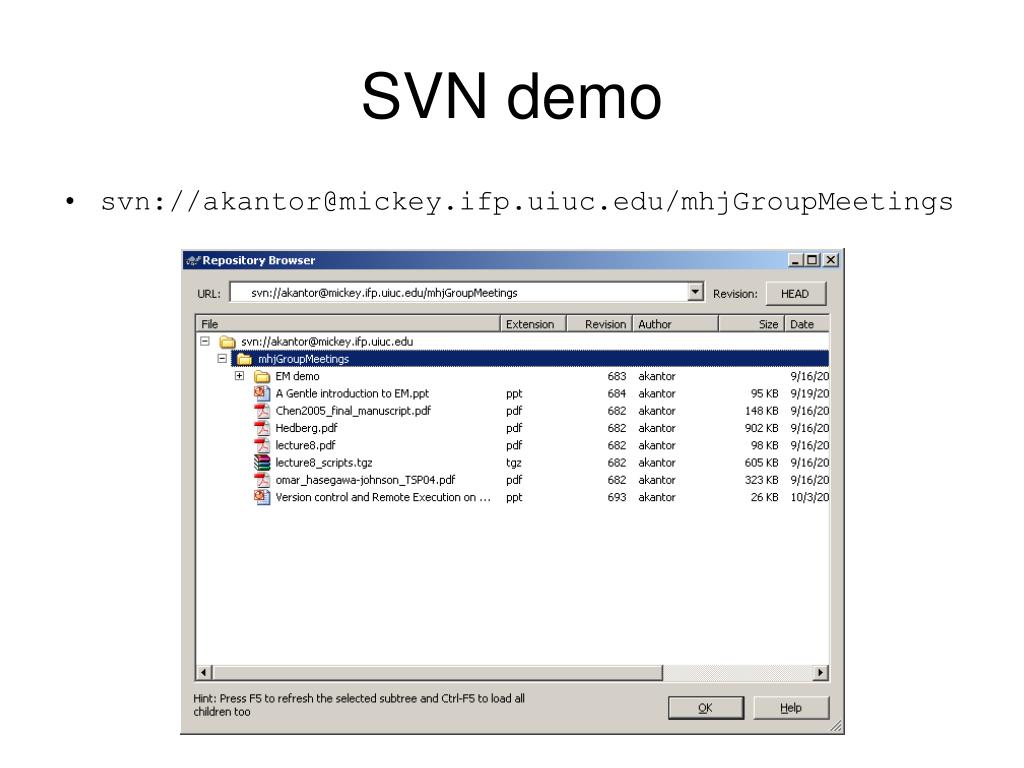Close the Repository Browser window
This screenshot has width=1024, height=768.
pos(830,260)
